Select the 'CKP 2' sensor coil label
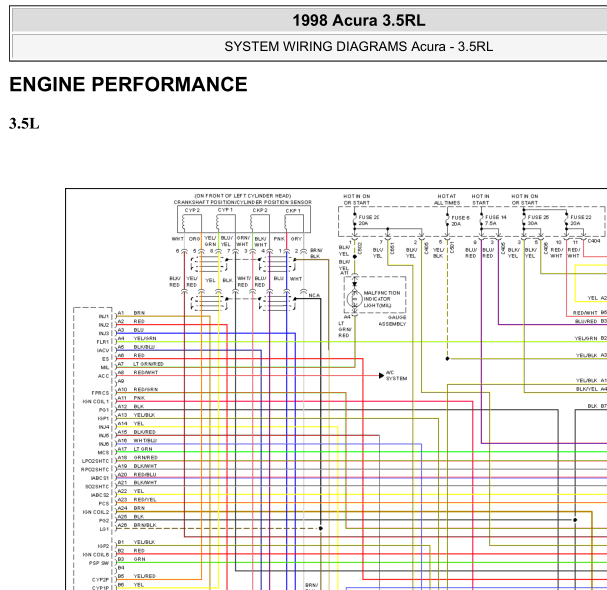The image size is (607, 590). click(x=260, y=210)
